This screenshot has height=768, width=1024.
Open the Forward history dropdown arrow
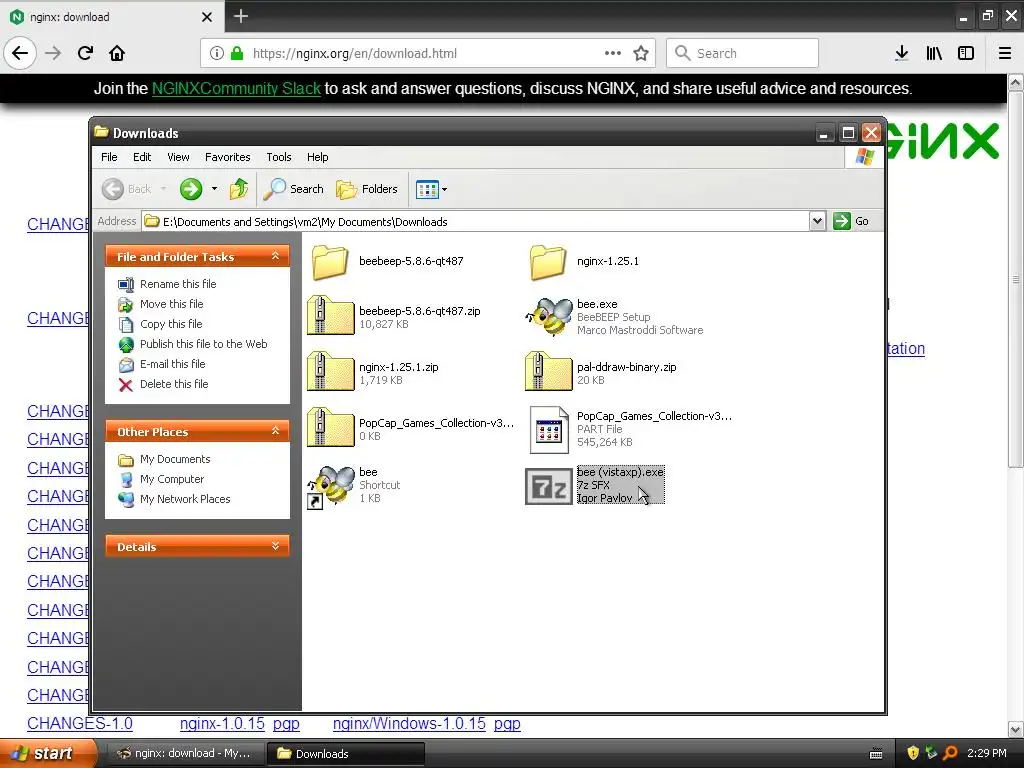[x=214, y=189]
